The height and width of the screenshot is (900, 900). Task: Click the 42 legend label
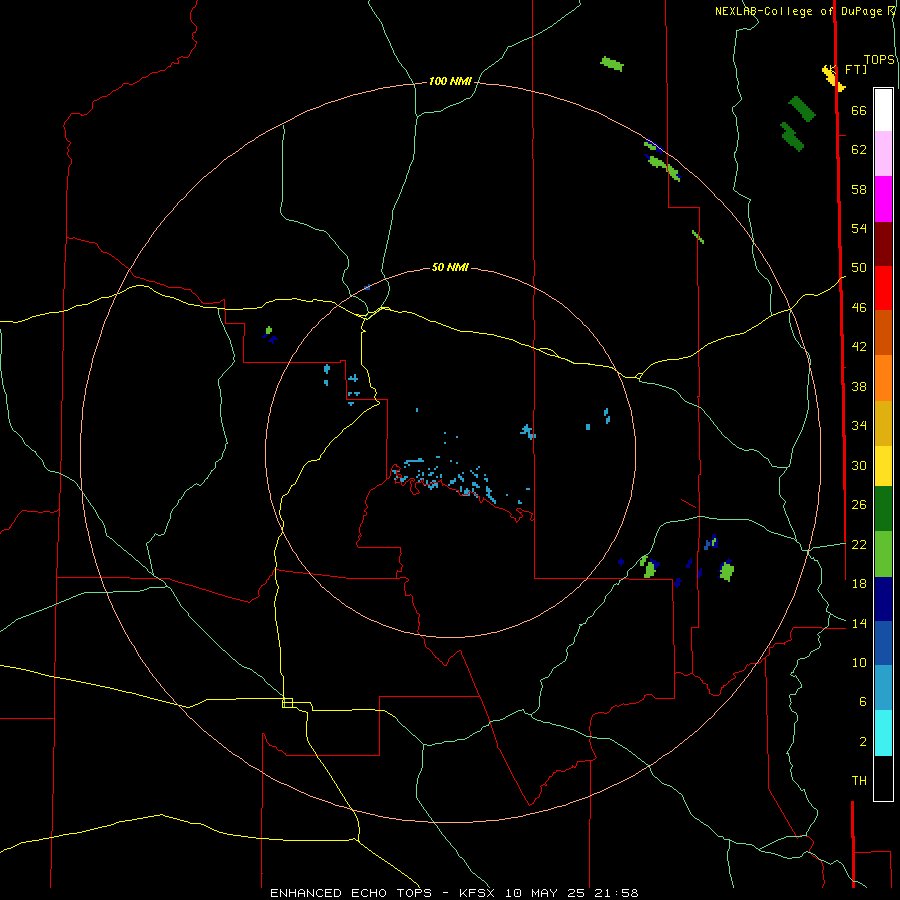point(859,347)
